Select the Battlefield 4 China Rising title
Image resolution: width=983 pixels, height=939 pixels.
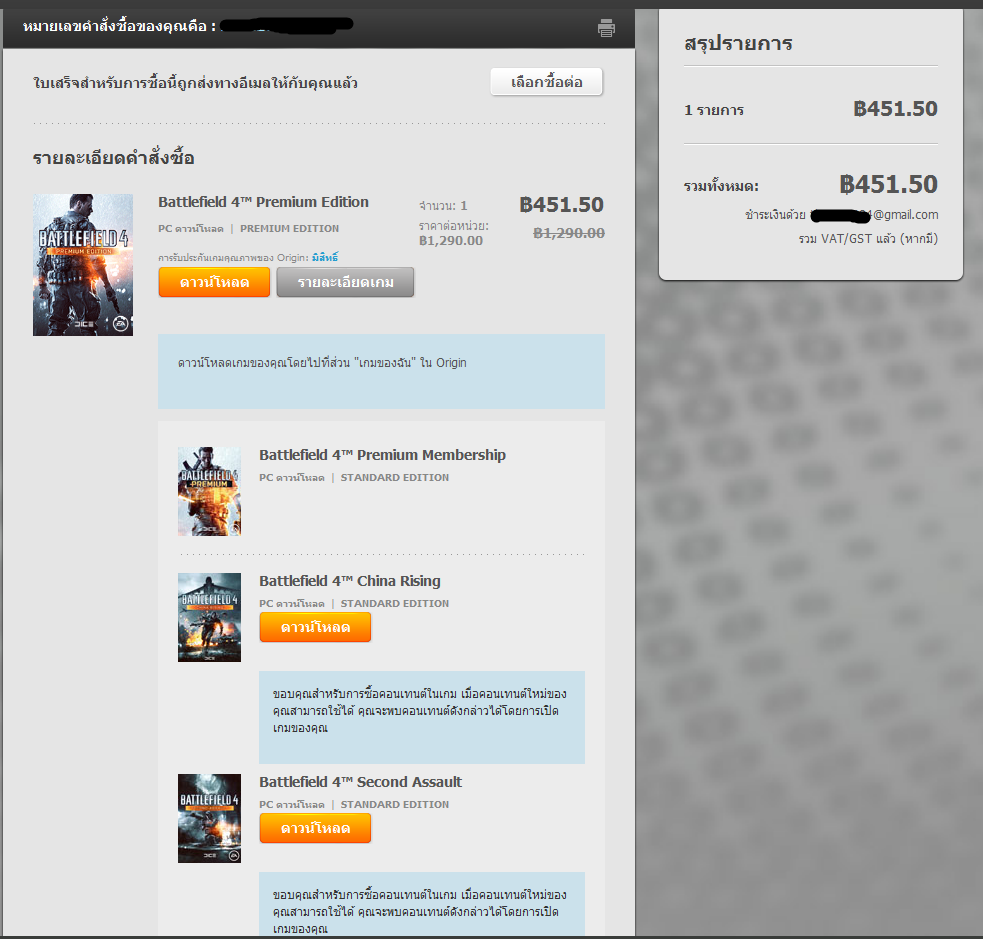coord(350,581)
